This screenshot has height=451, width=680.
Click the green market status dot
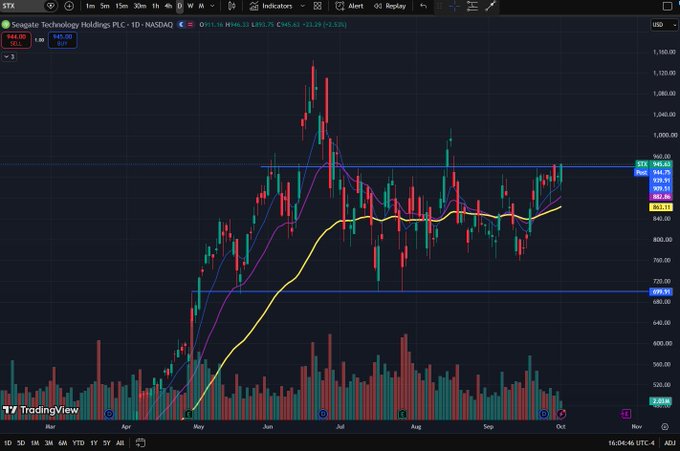coord(6,25)
